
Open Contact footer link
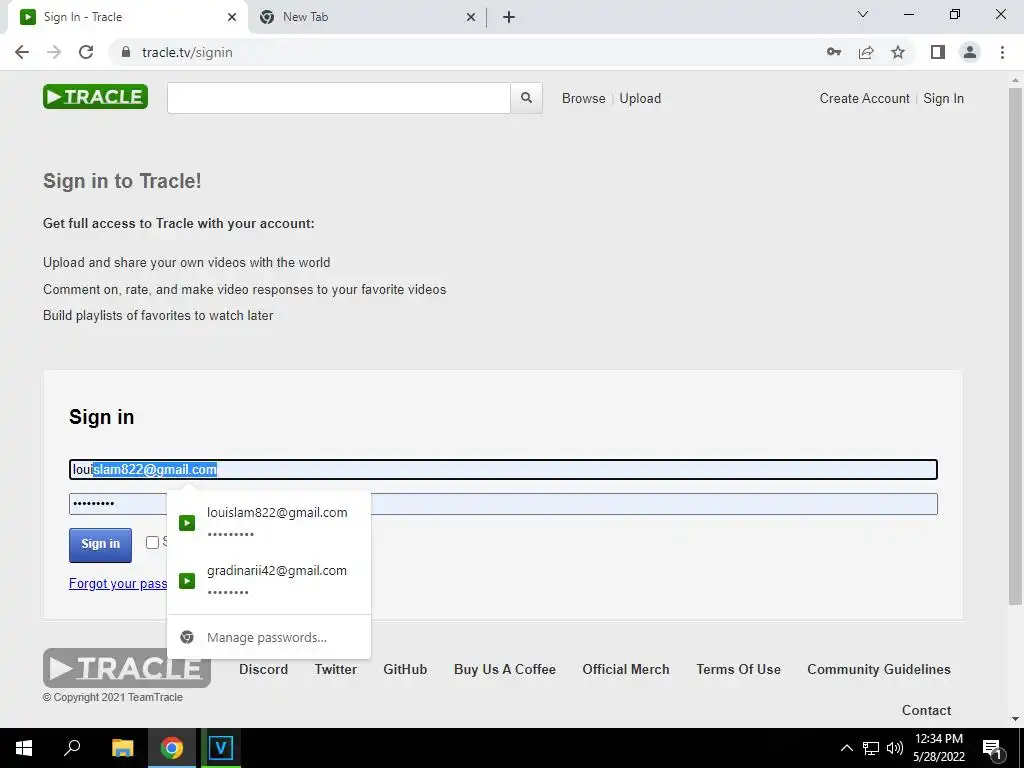[x=926, y=710]
